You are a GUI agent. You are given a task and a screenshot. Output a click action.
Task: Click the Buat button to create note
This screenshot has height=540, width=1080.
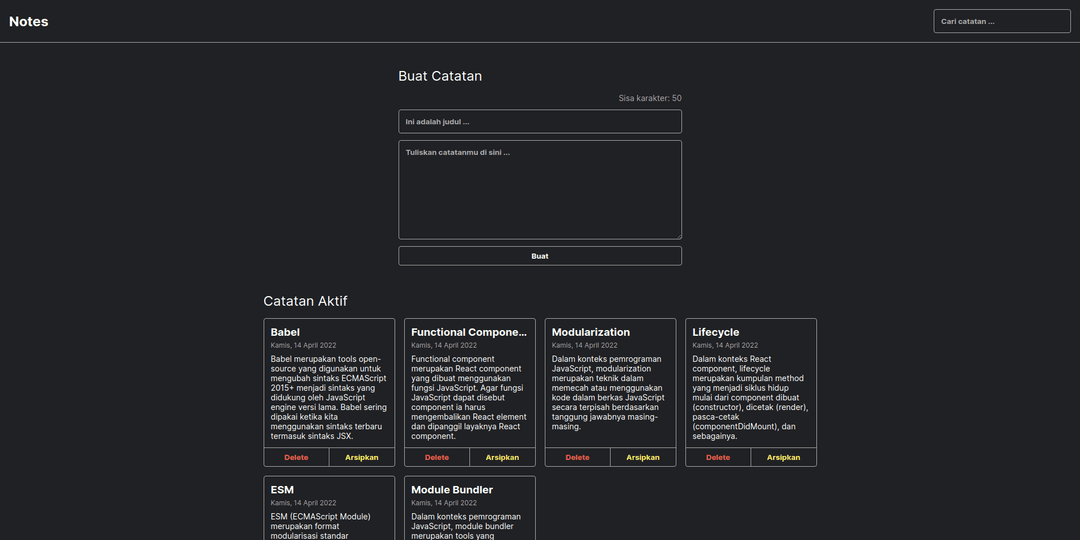(540, 256)
